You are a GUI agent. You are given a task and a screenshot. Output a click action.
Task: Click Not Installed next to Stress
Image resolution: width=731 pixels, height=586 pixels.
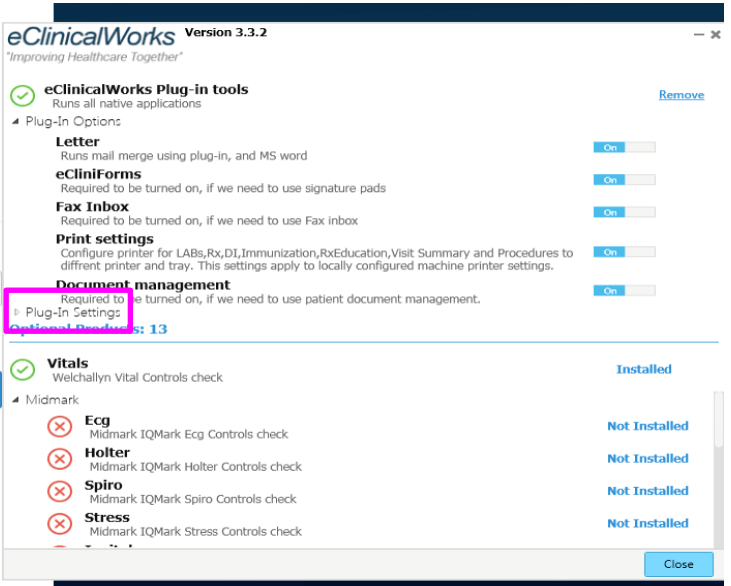click(648, 524)
